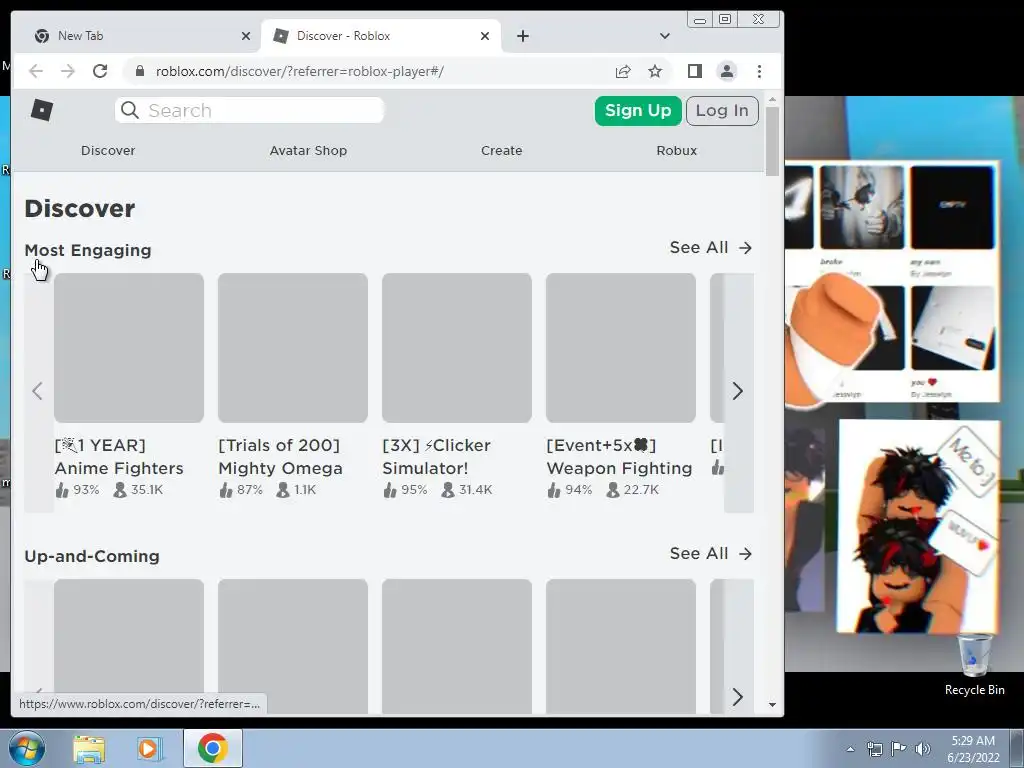1024x768 pixels.
Task: Click the Chrome taskbar icon
Action: tap(212, 748)
